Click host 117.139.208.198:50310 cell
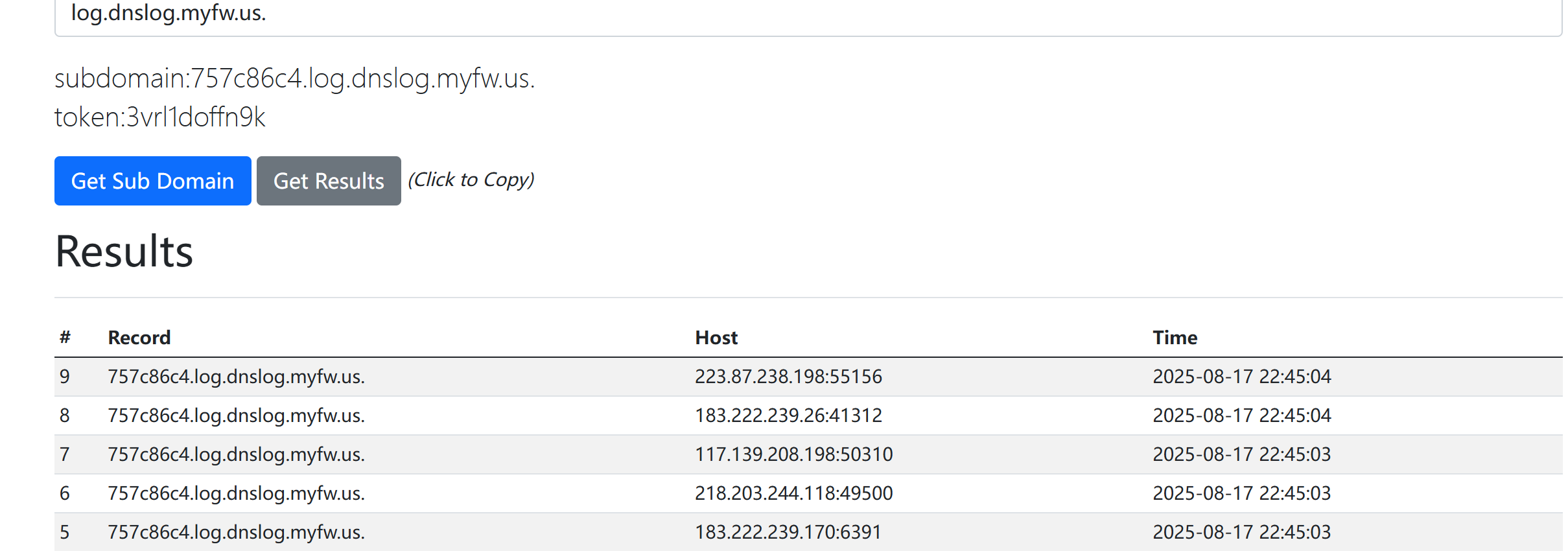 [793, 454]
